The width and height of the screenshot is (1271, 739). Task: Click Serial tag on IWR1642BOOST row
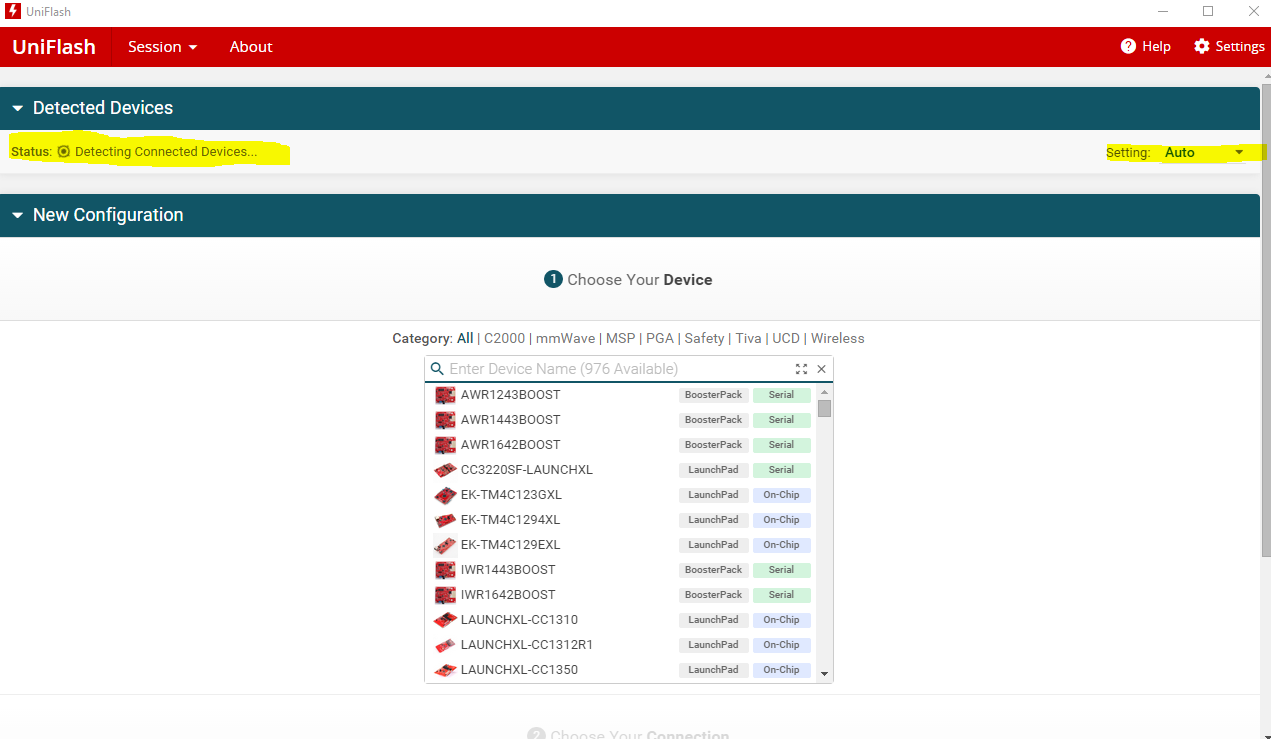[x=781, y=595]
